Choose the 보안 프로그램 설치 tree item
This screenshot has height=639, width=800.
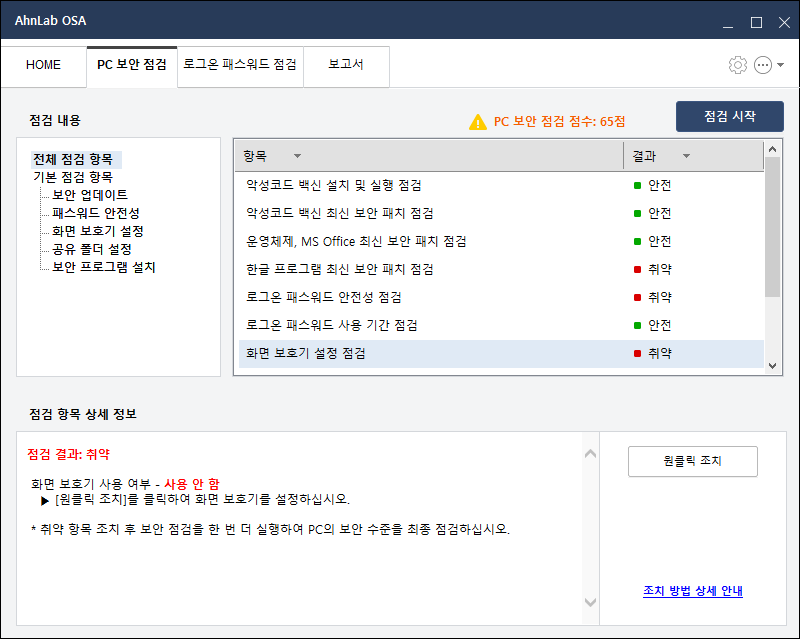104,267
